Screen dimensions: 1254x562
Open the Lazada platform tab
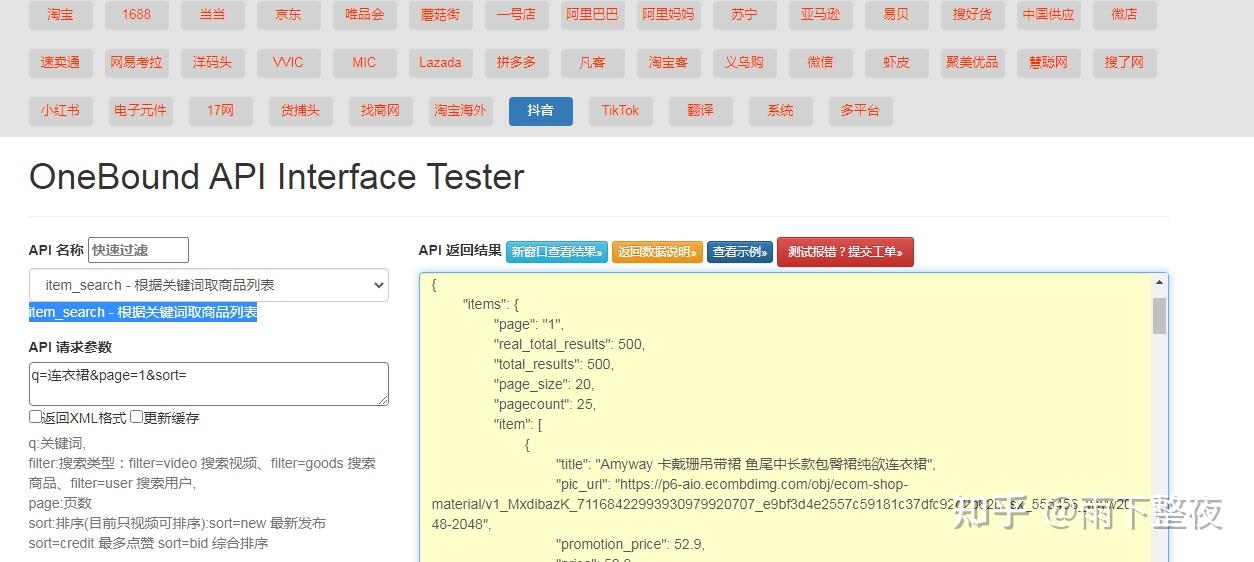click(x=440, y=63)
